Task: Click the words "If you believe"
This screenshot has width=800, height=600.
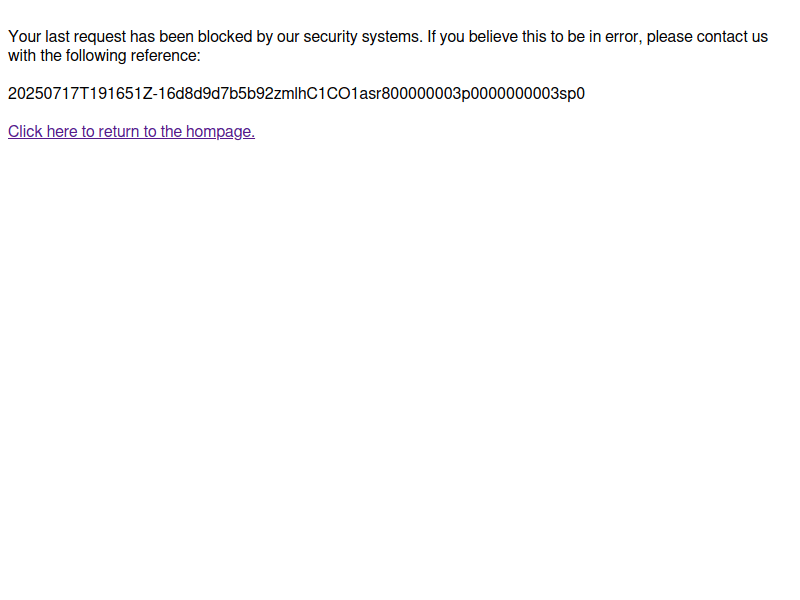Action: click(x=473, y=37)
